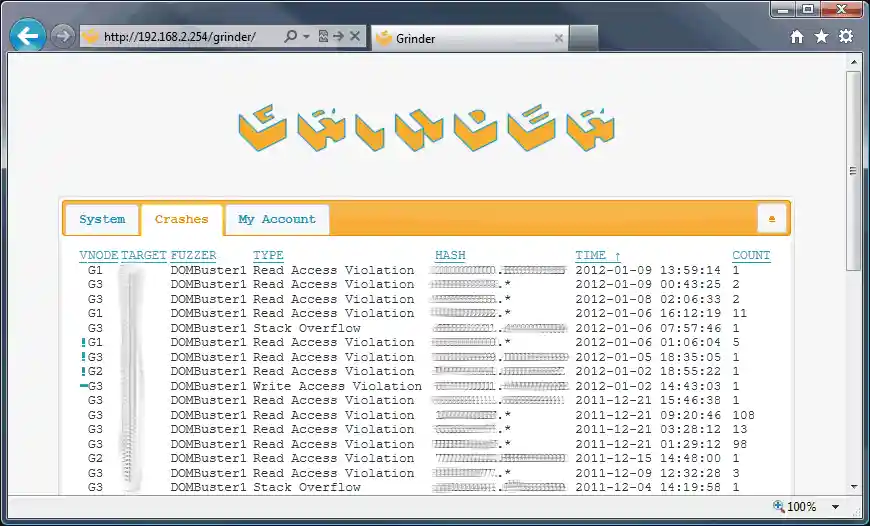Select Stack Overflow on 2012-01-06 07:57:46 row

[x=307, y=328]
